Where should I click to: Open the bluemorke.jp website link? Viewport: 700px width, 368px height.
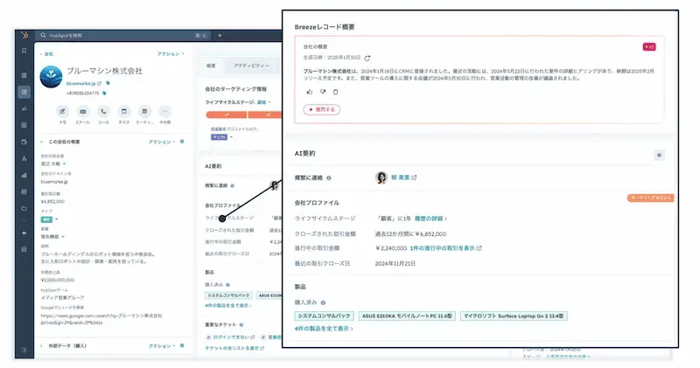[81, 84]
